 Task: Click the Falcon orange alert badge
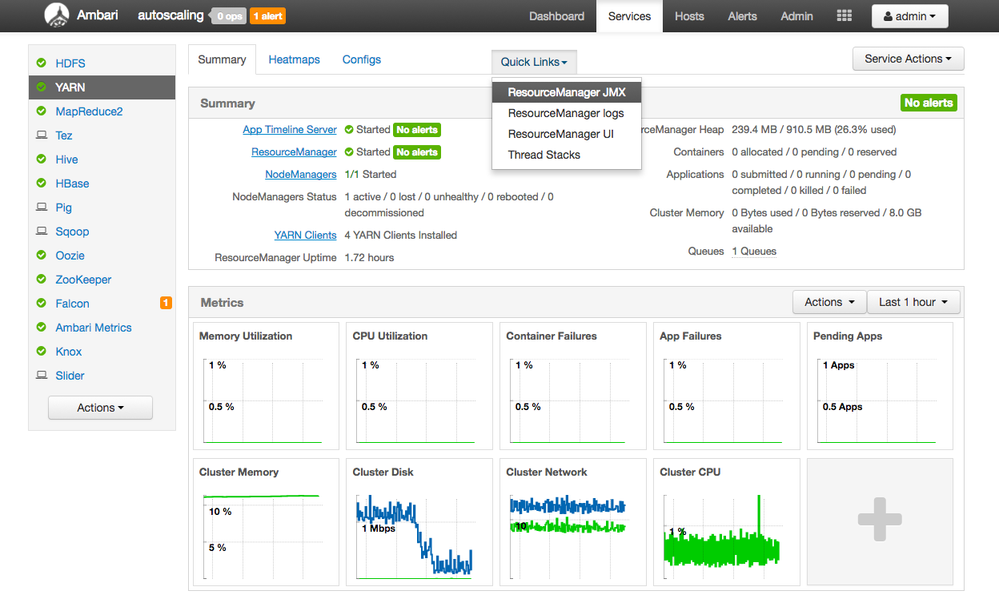(166, 303)
